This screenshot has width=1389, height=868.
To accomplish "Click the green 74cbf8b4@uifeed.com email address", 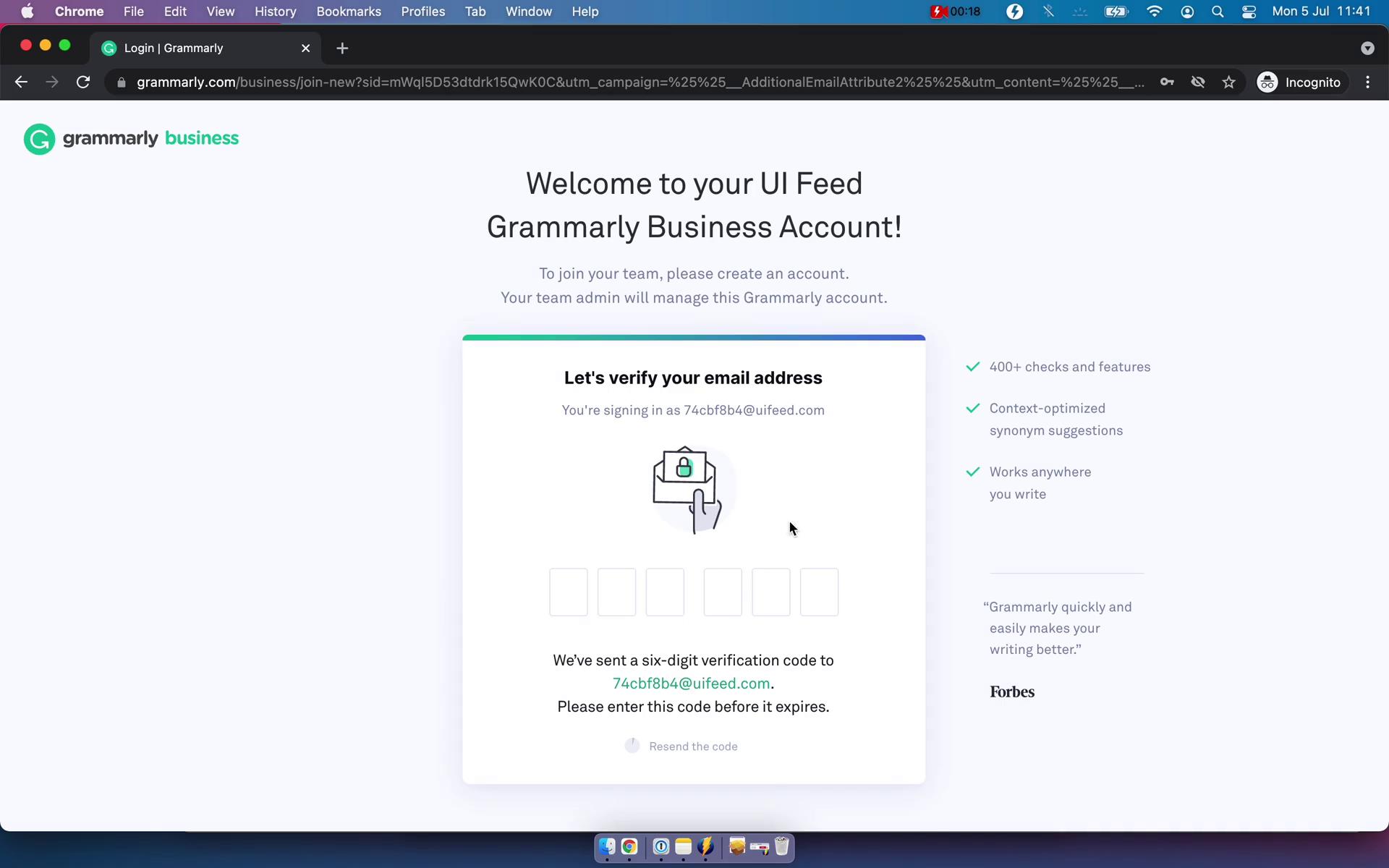I will pos(691,684).
